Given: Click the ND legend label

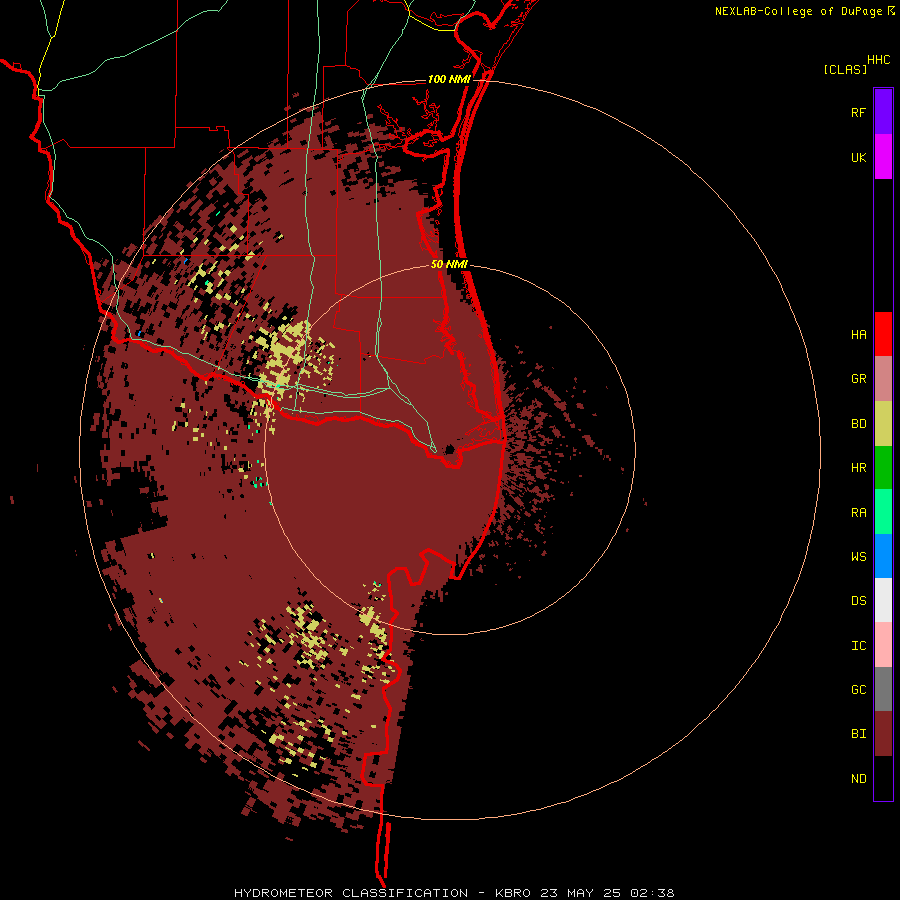Looking at the screenshot, I should pyautogui.click(x=858, y=779).
